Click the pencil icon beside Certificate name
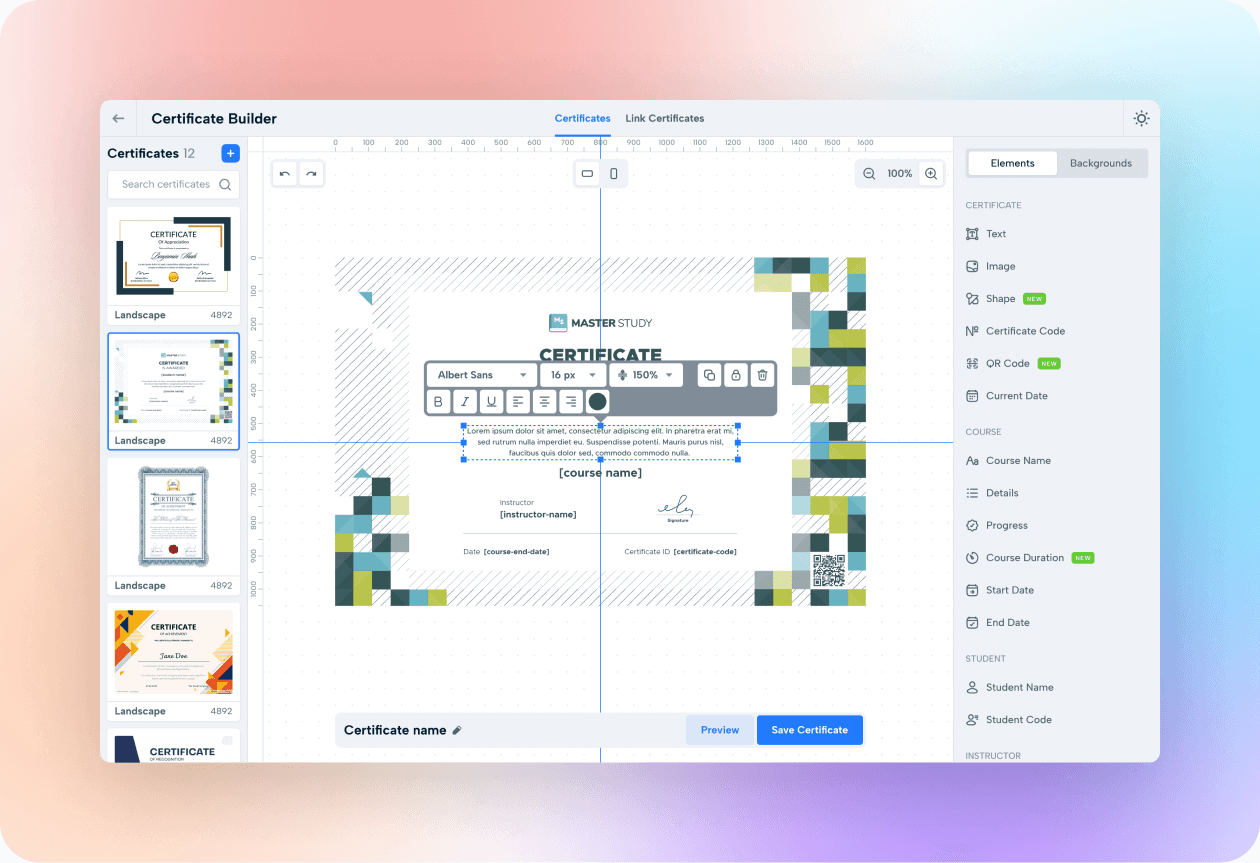 pos(457,731)
